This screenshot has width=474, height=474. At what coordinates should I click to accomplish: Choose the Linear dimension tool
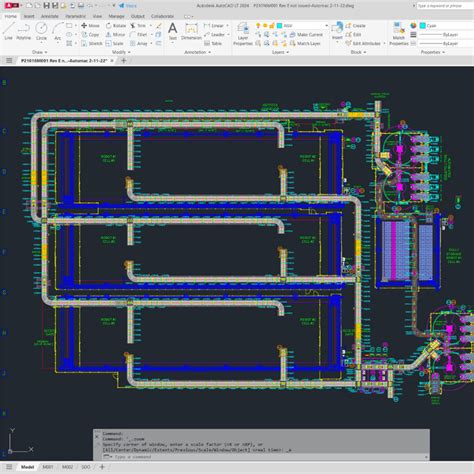[x=214, y=26]
